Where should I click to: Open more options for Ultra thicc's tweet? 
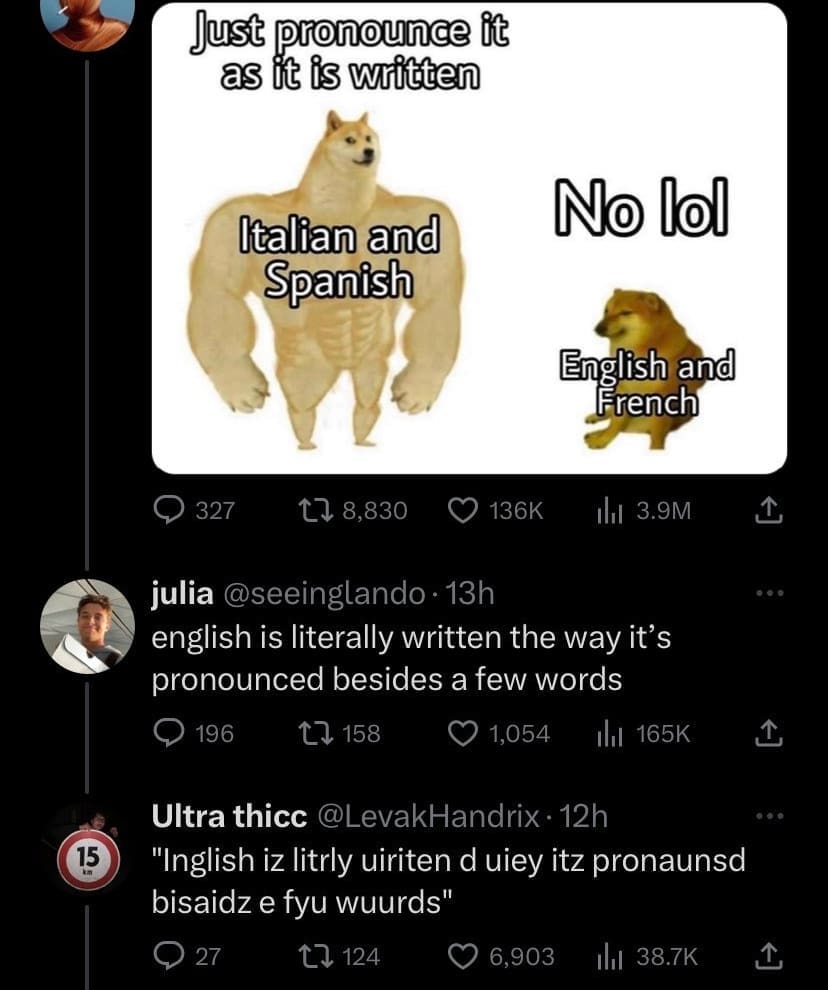(771, 816)
